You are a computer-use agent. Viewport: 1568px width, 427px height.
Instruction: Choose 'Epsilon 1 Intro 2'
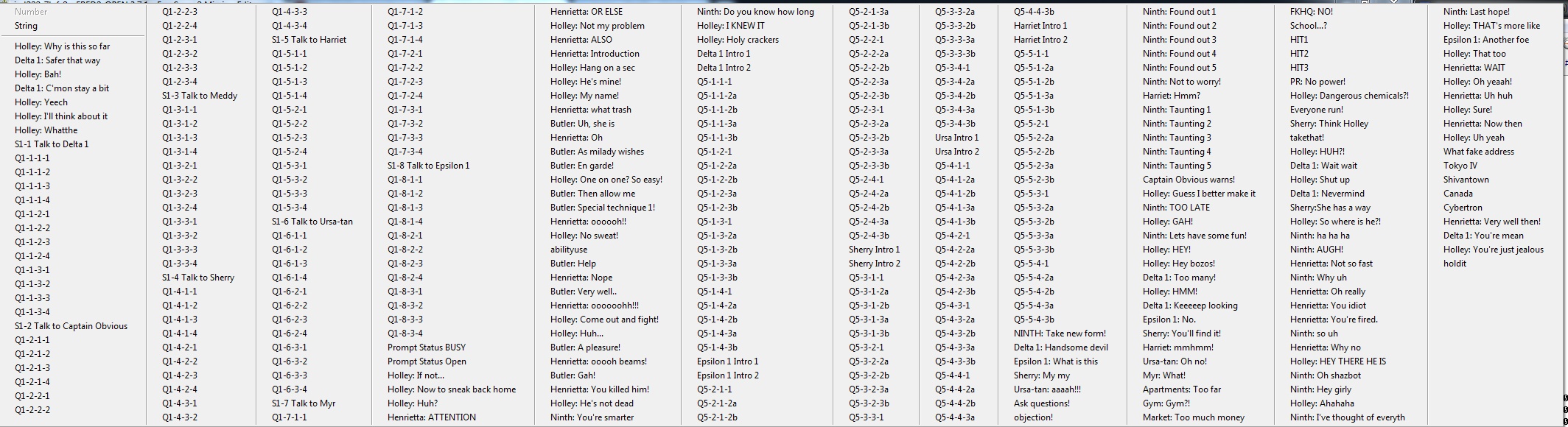pos(728,375)
